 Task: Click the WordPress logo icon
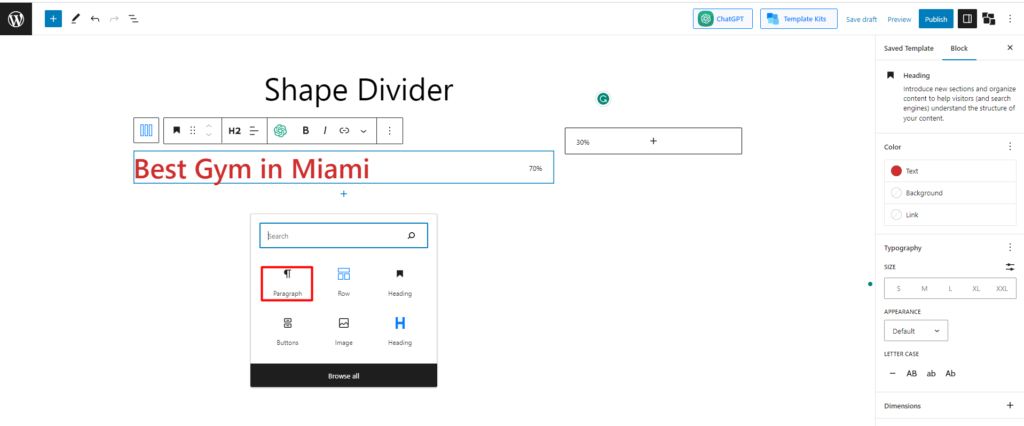(x=16, y=19)
